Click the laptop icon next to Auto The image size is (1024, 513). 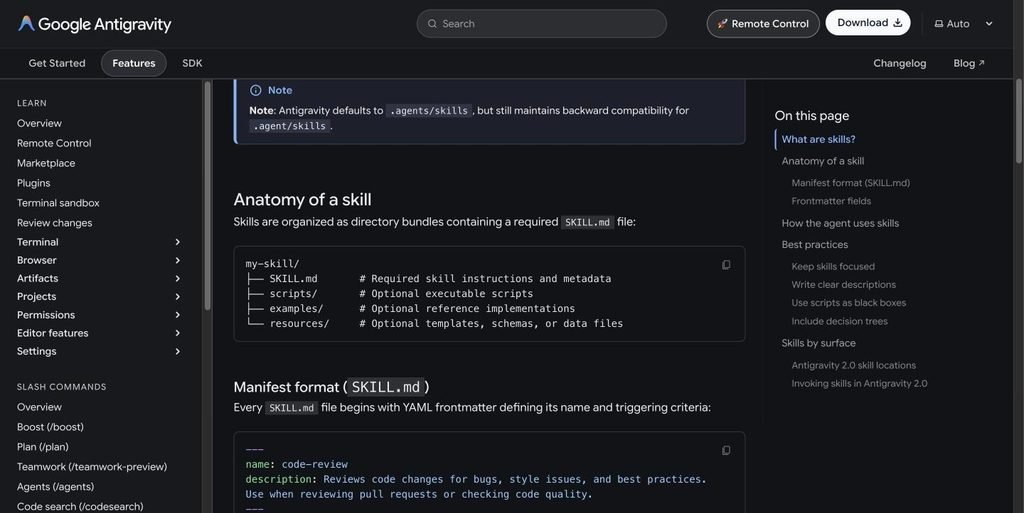(x=938, y=23)
